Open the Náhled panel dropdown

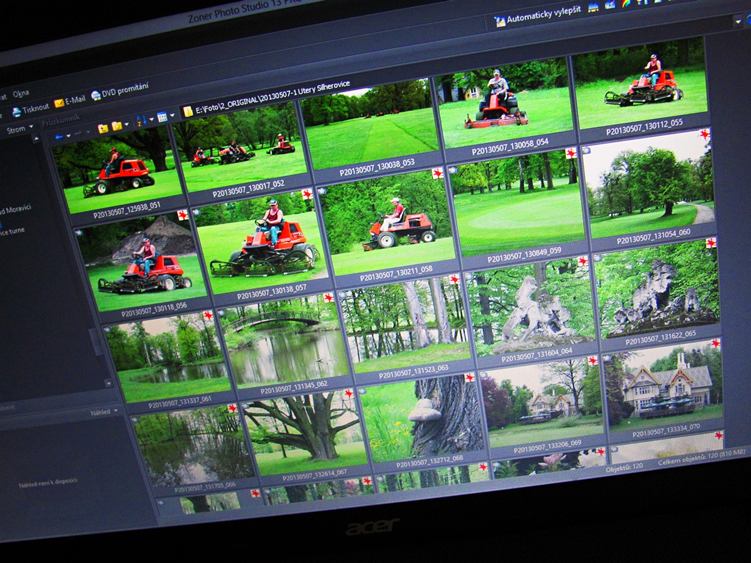pyautogui.click(x=115, y=411)
